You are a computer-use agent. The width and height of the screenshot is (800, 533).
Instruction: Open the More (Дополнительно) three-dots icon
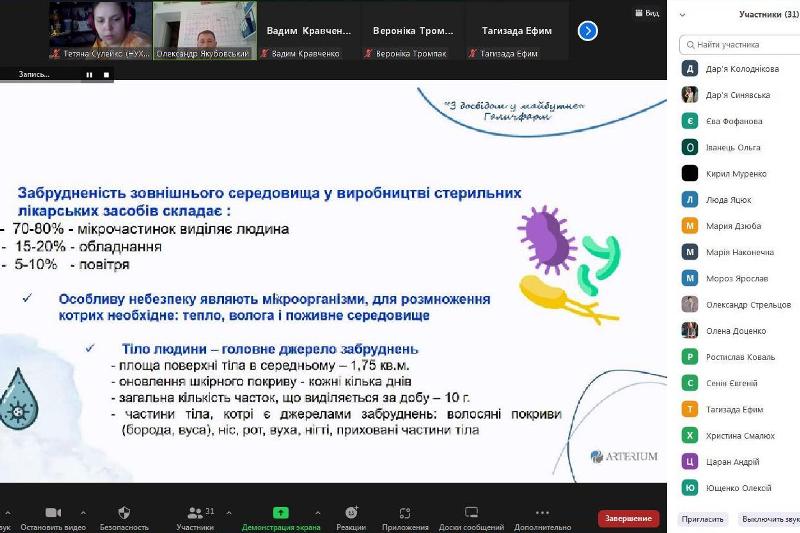click(542, 512)
